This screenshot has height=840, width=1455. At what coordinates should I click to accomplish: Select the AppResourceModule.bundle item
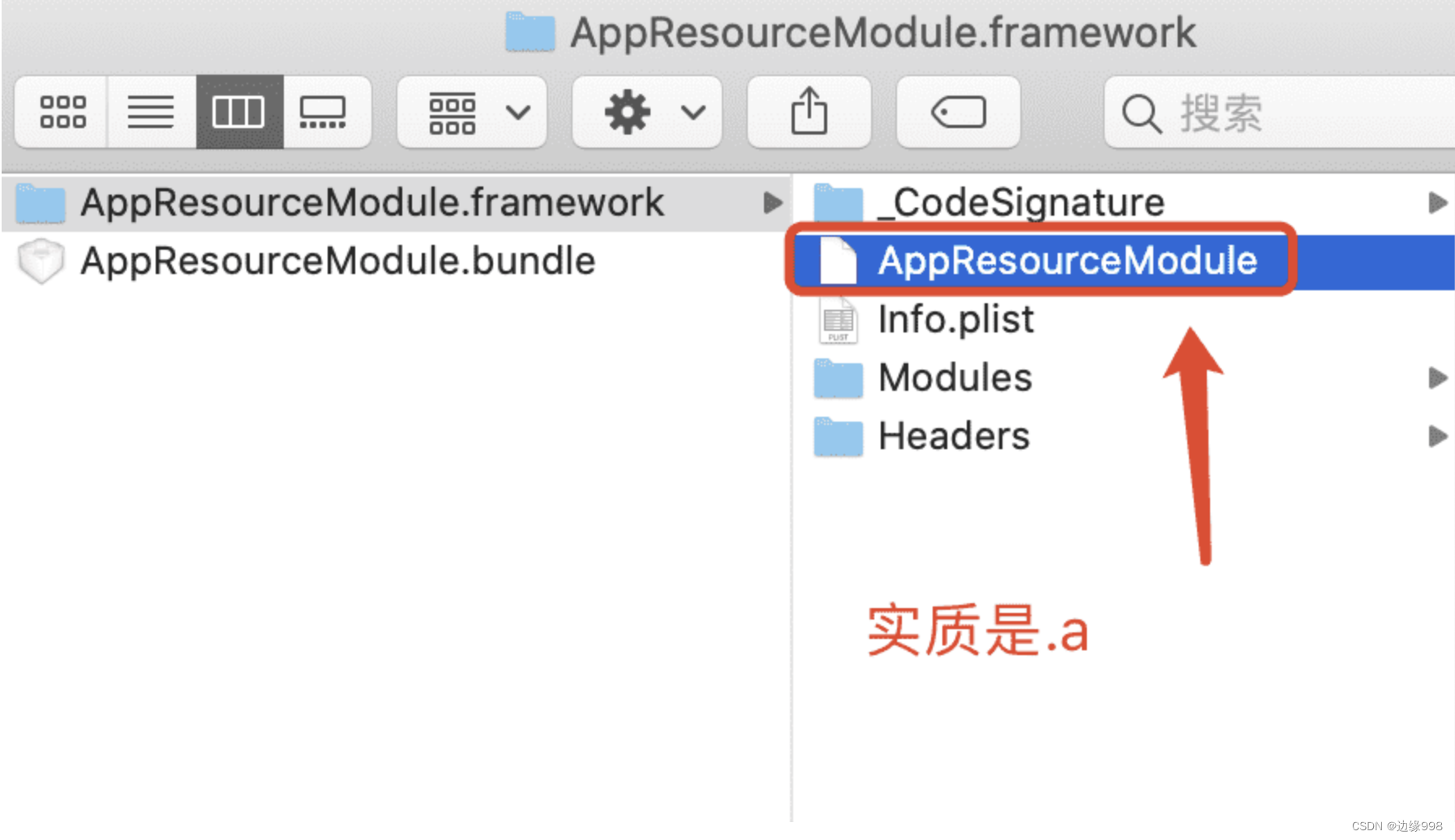pos(337,261)
